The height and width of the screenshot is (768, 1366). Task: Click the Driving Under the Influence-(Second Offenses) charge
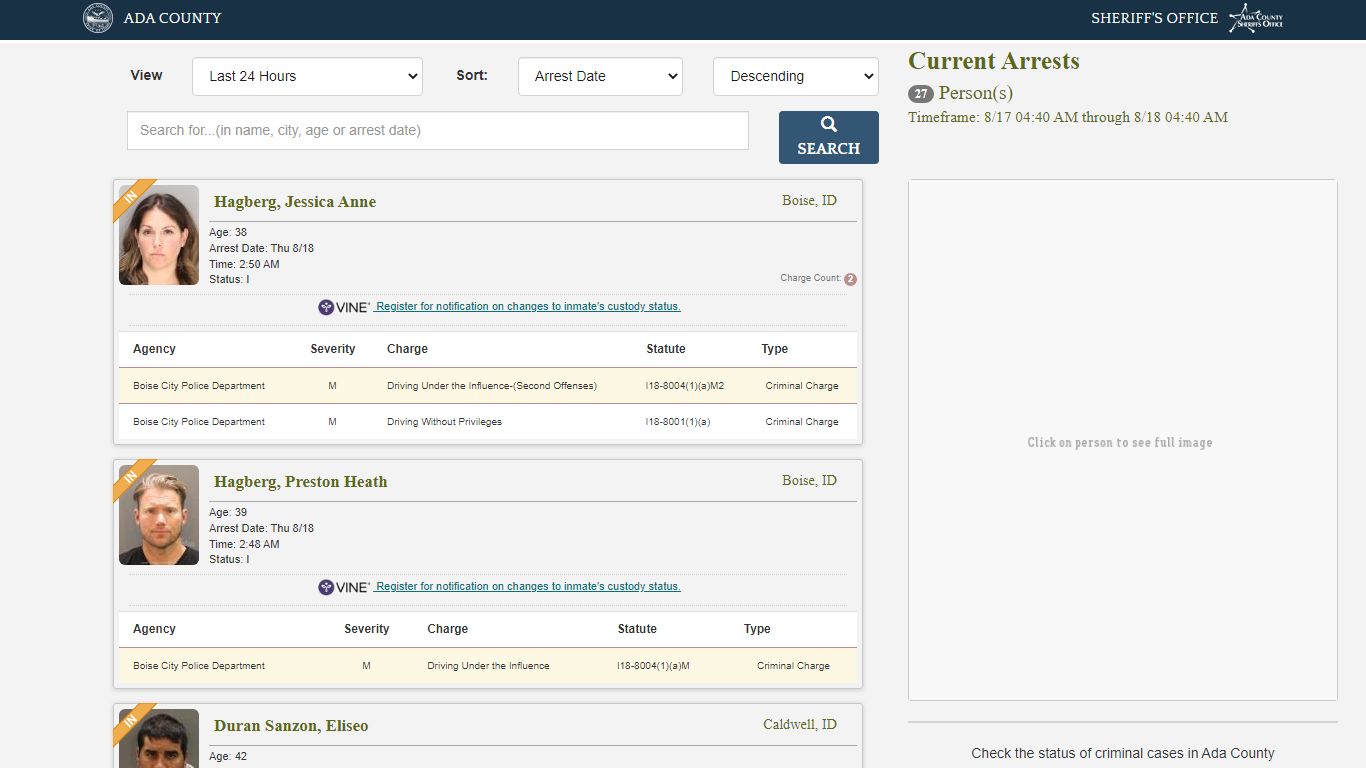point(492,386)
